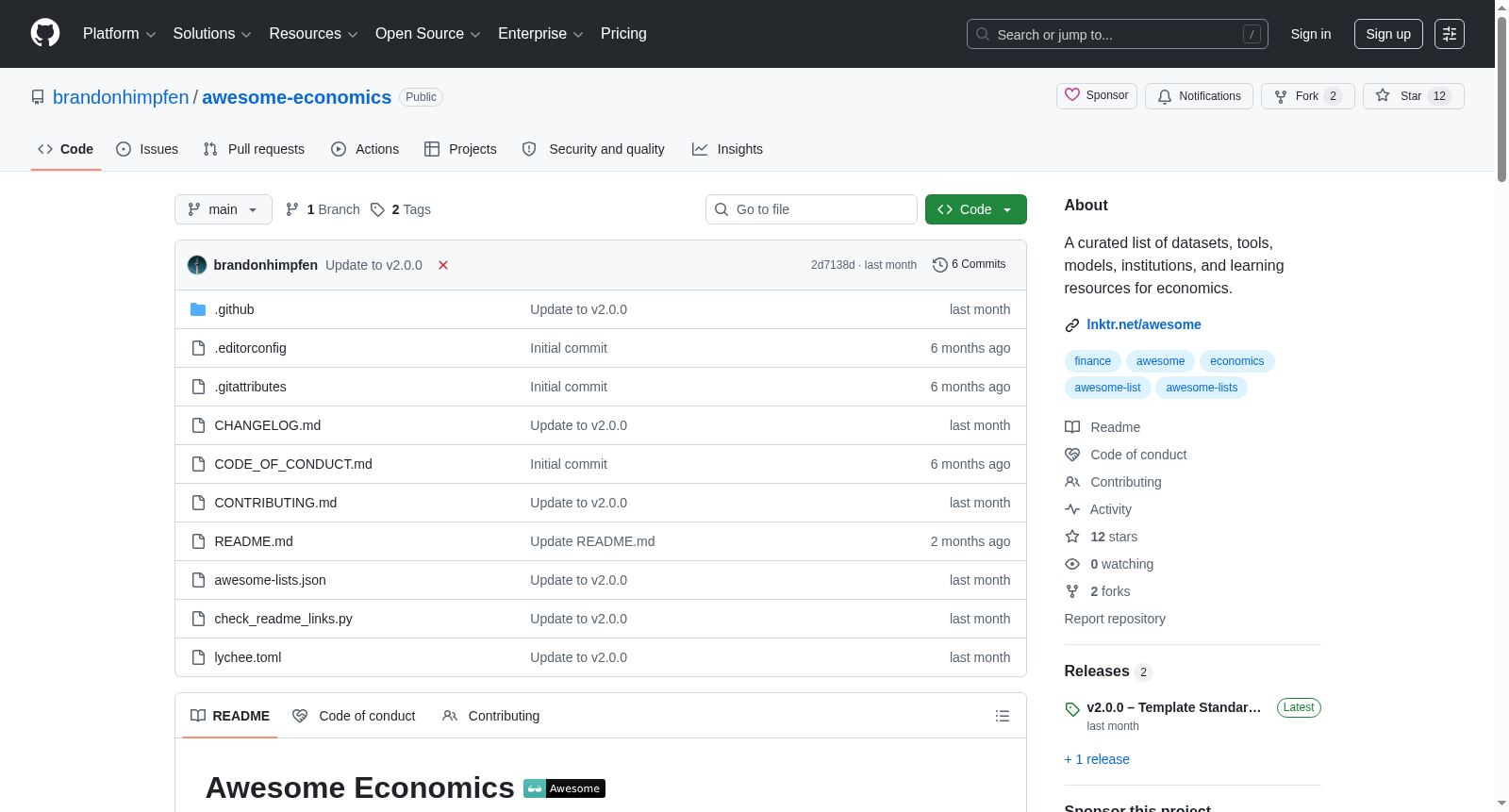The width and height of the screenshot is (1509, 812).
Task: Click the commit history clock icon
Action: pyautogui.click(x=939, y=265)
